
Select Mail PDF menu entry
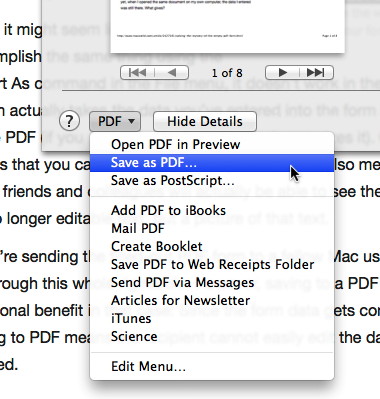pos(212,229)
